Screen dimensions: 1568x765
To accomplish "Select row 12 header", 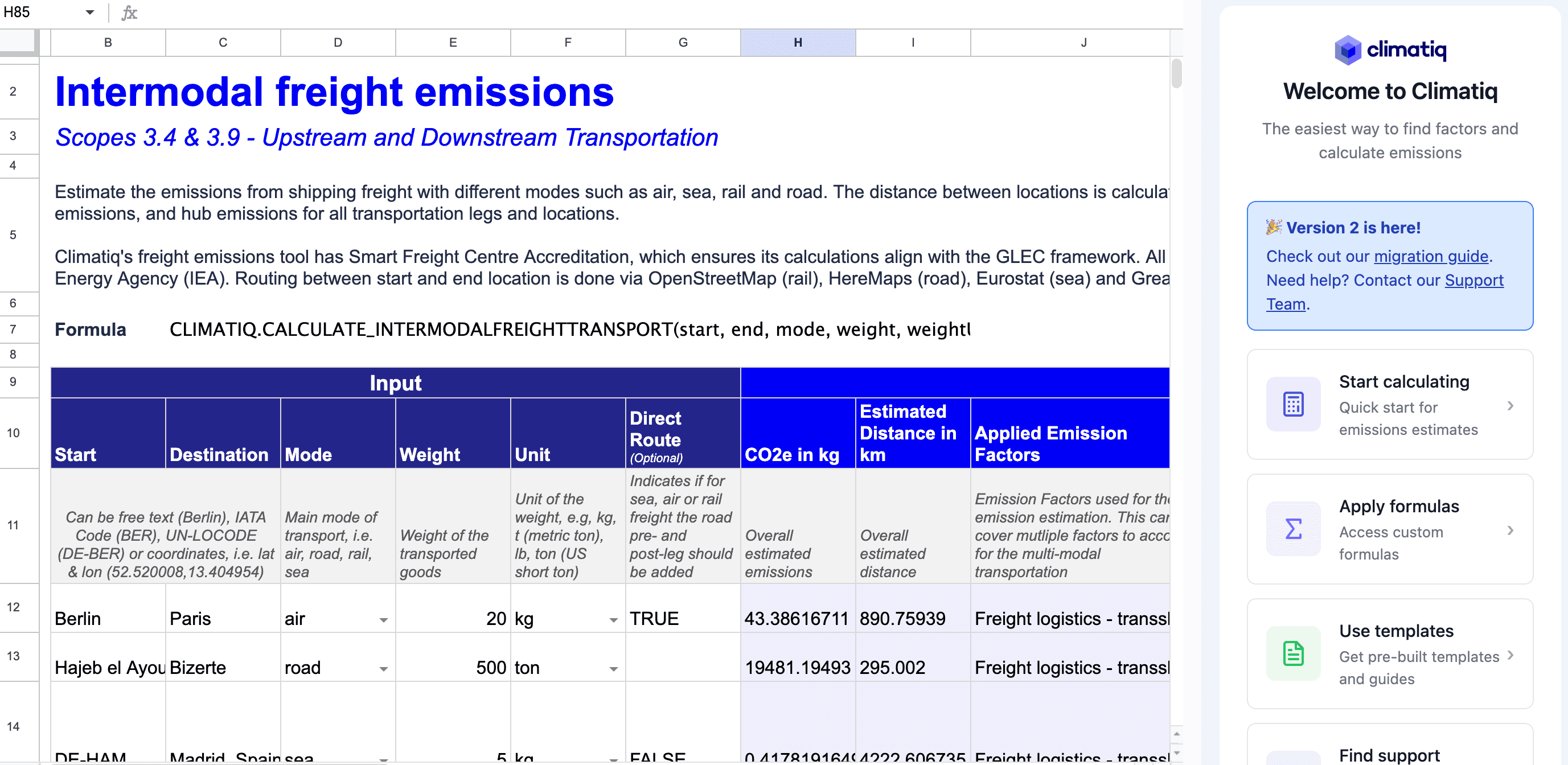I will point(14,607).
